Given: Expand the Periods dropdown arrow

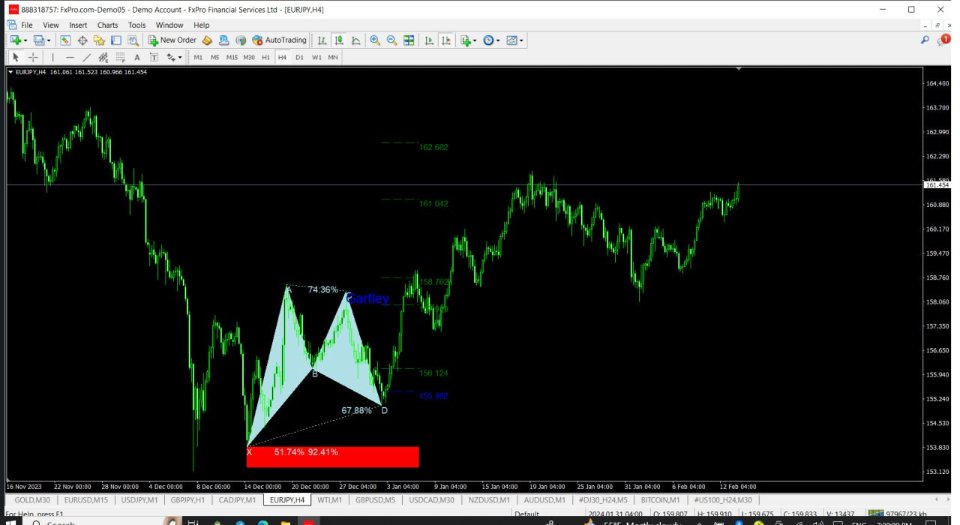Looking at the screenshot, I should (x=498, y=40).
